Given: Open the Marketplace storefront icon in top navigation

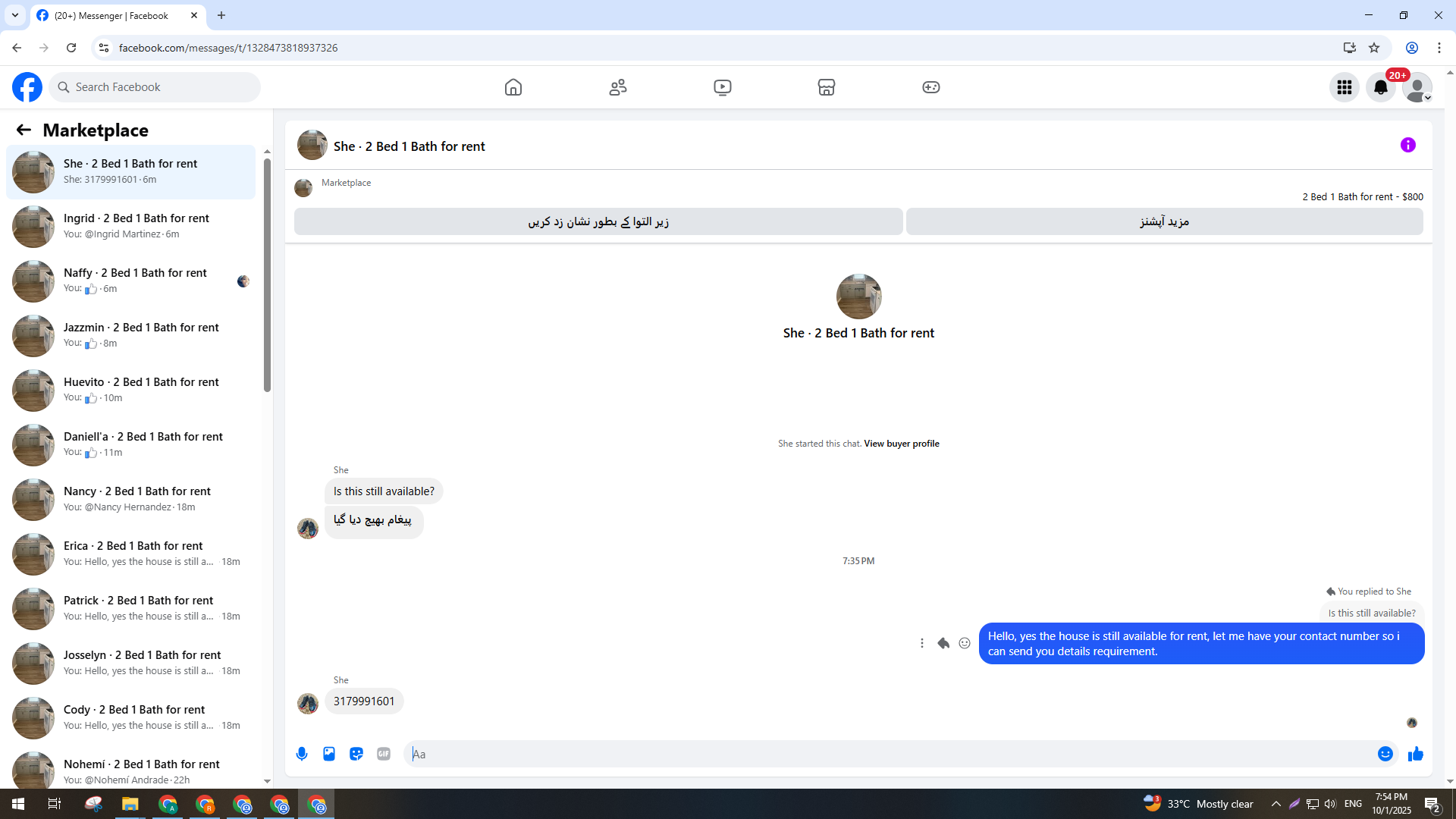Looking at the screenshot, I should [827, 87].
